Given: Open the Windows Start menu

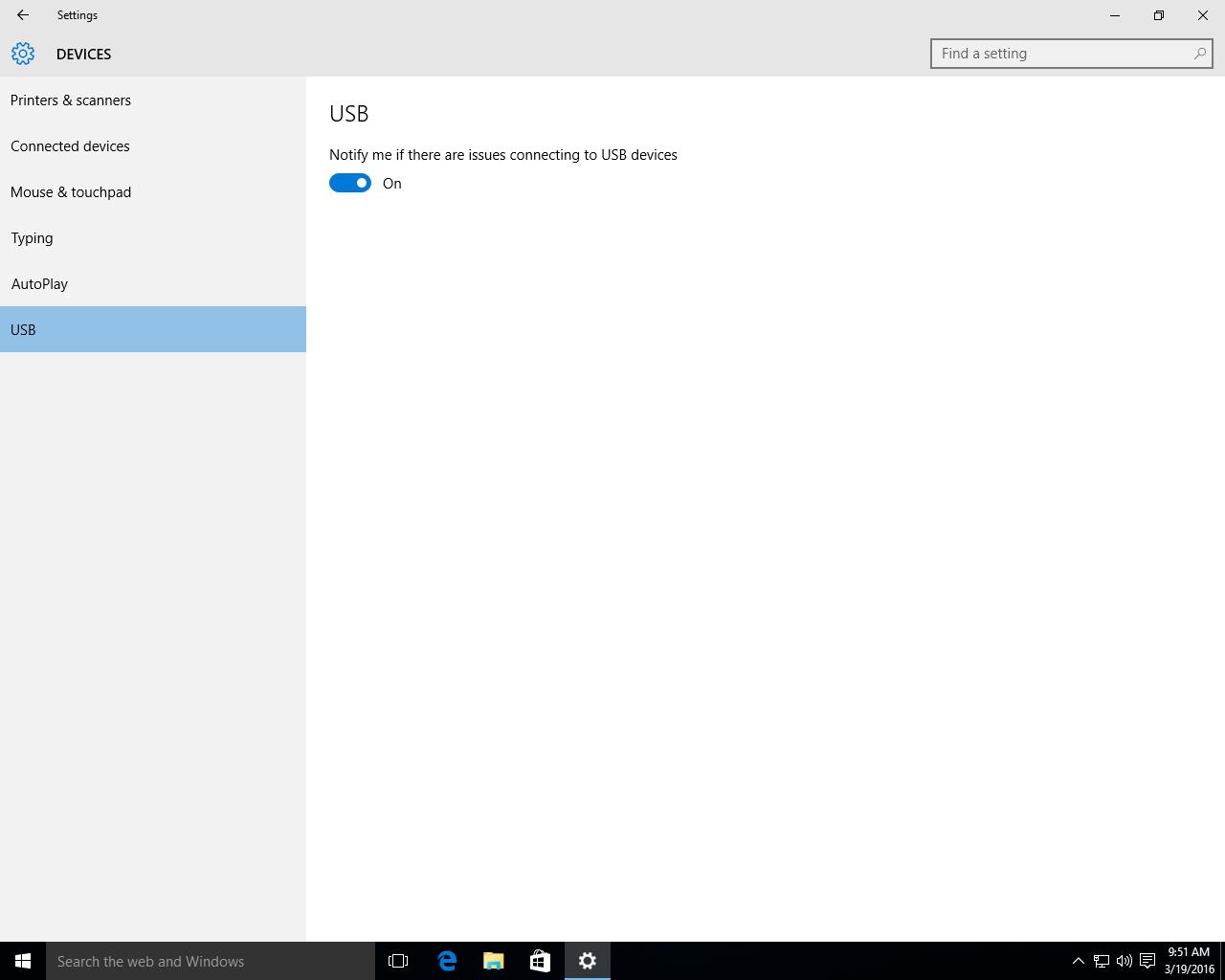Looking at the screenshot, I should point(23,961).
